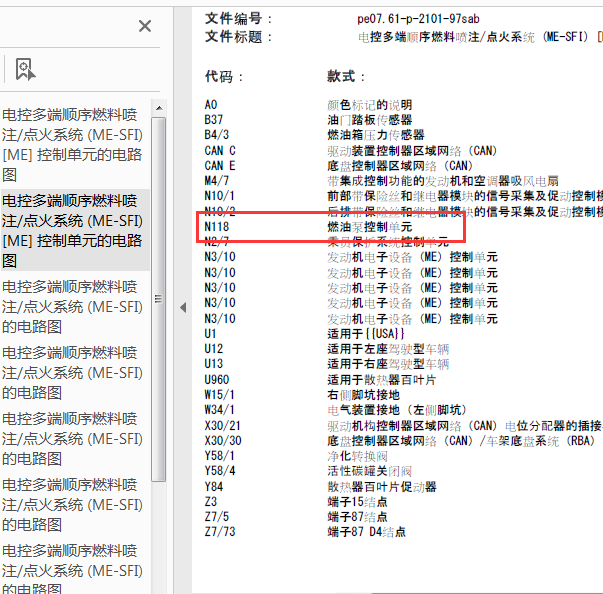Select code X30/30
The width and height of the screenshot is (603, 594).
click(x=223, y=441)
